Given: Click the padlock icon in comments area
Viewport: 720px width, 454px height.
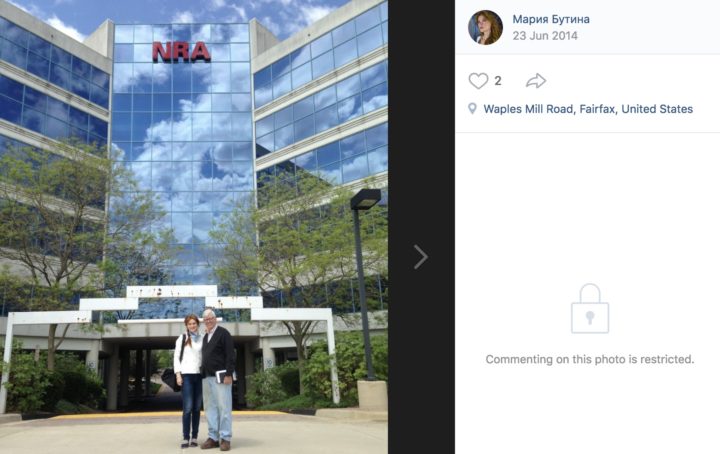Looking at the screenshot, I should [590, 308].
